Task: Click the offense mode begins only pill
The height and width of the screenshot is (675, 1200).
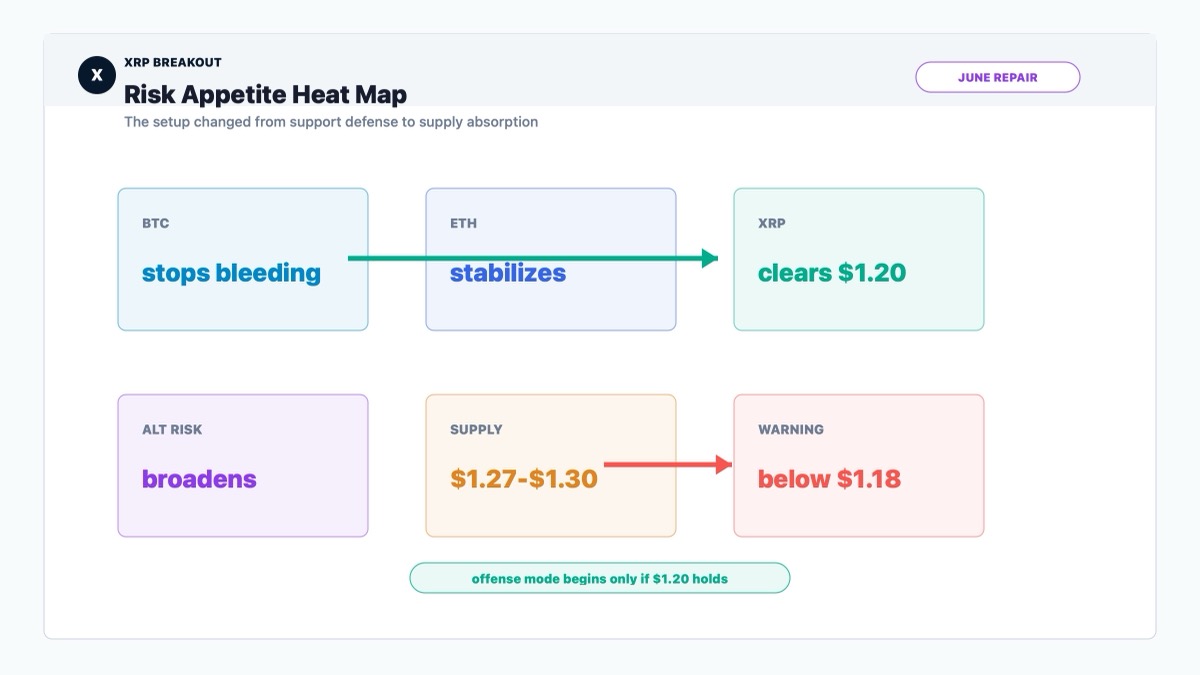Action: (x=600, y=578)
